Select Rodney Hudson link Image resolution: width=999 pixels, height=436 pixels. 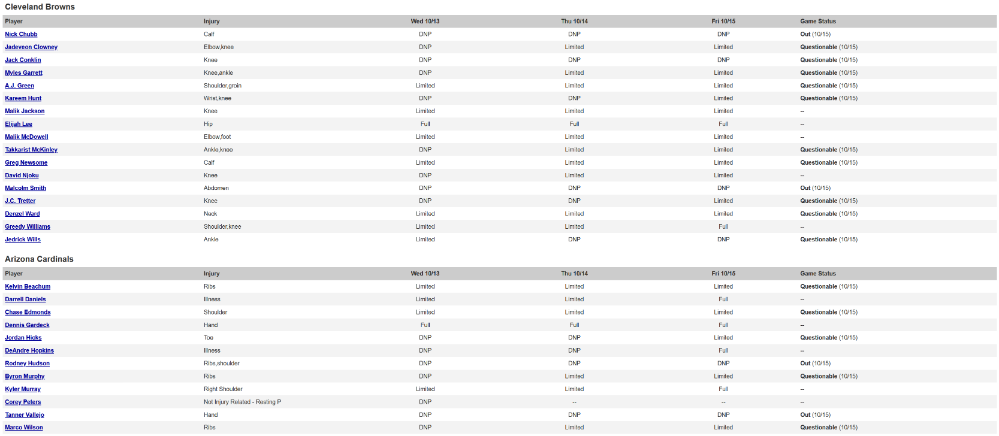coord(27,363)
